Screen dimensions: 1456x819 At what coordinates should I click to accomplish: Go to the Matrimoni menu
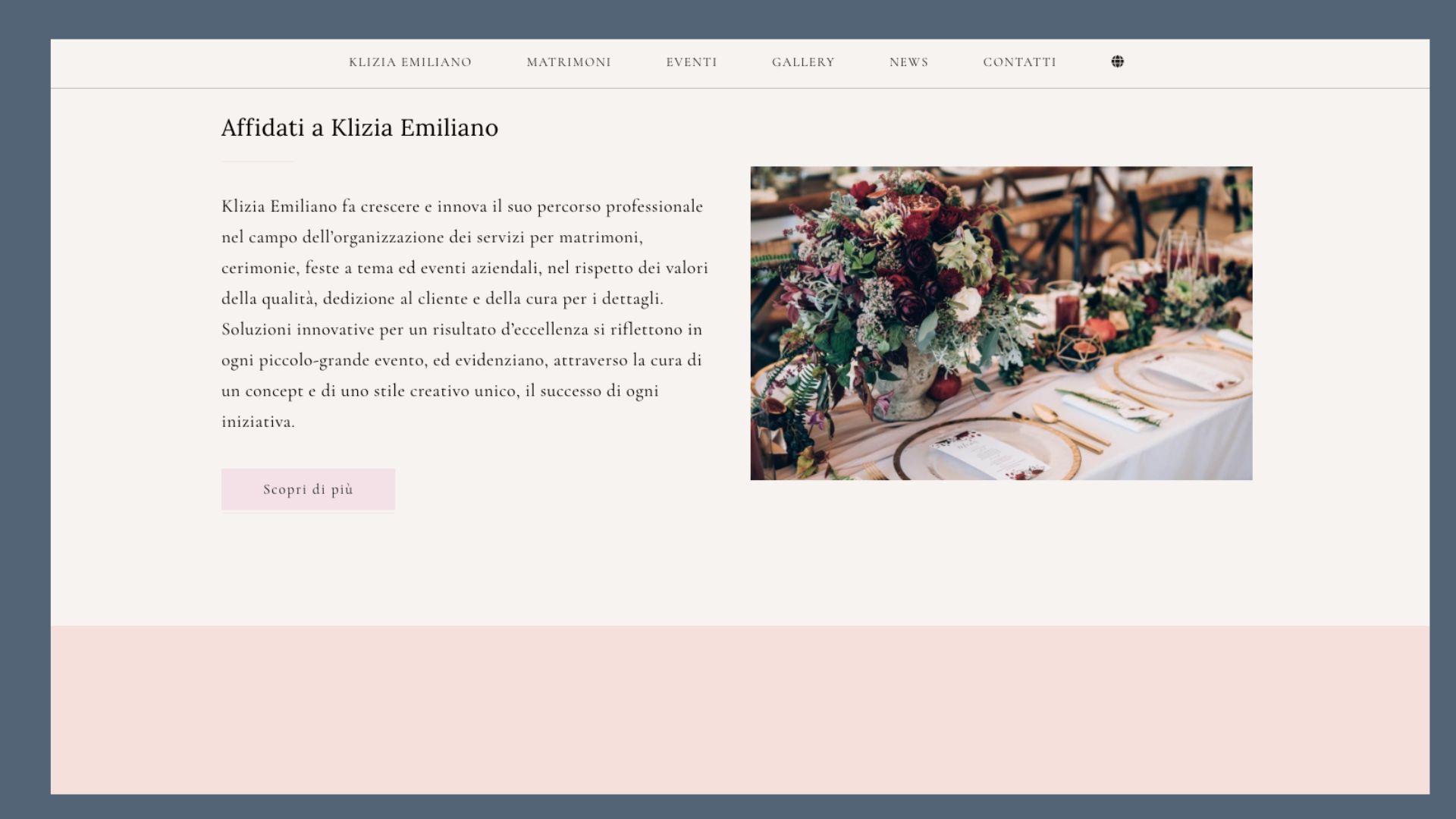click(x=569, y=62)
